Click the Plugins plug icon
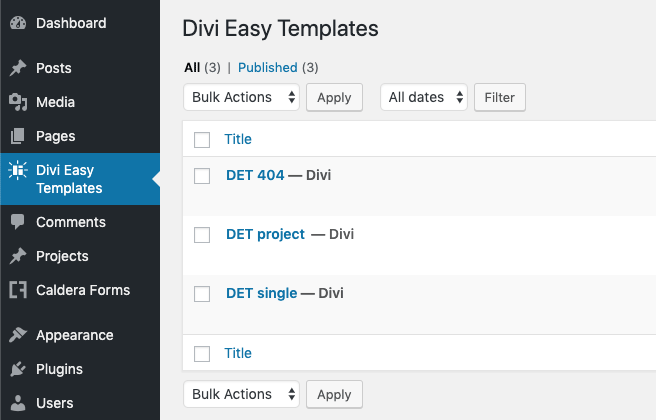 [17, 369]
